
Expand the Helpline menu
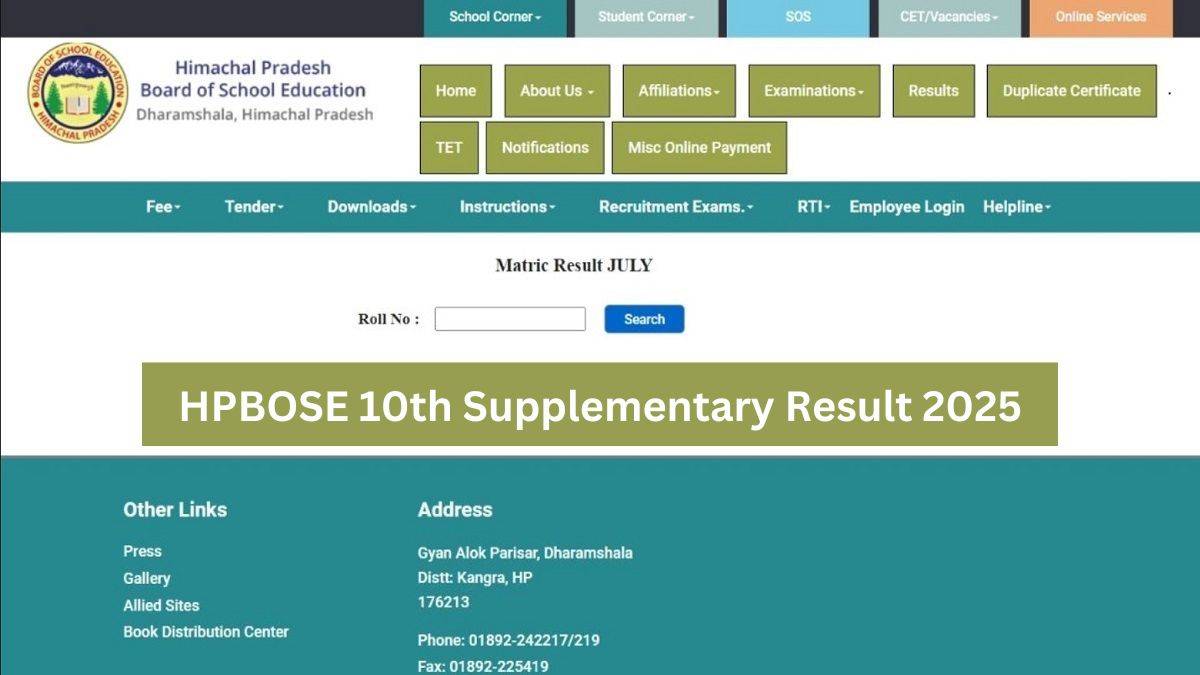(1016, 207)
